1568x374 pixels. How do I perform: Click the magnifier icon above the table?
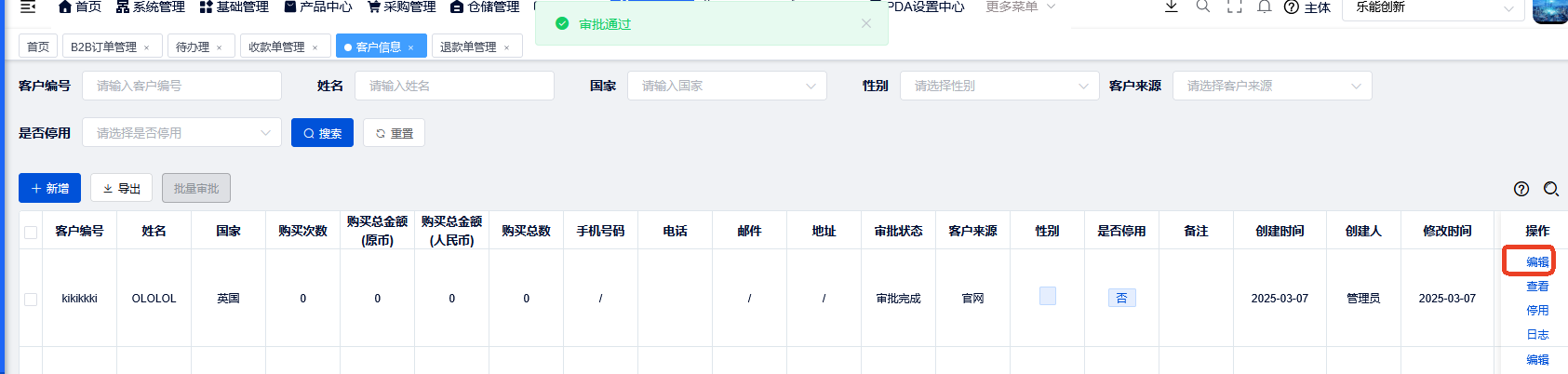pyautogui.click(x=1550, y=189)
